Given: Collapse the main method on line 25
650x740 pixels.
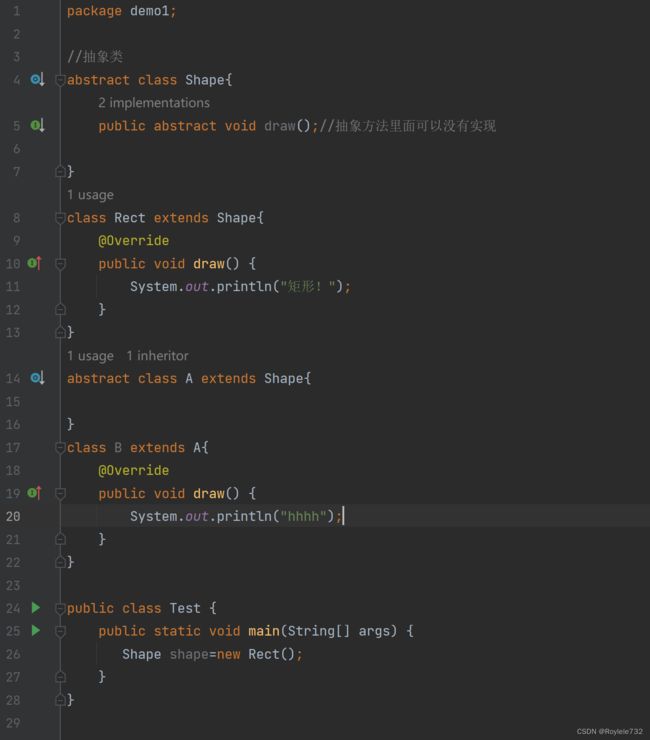Looking at the screenshot, I should coord(60,631).
